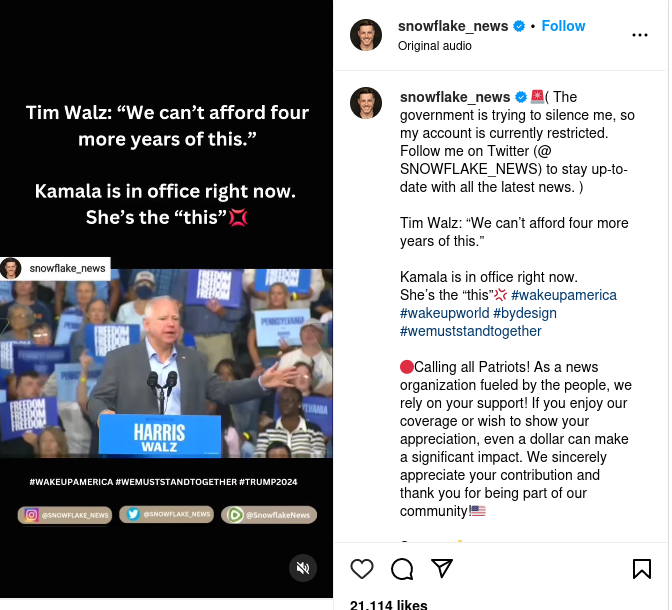Open the snowflake_news header profile picture

(x=366, y=35)
